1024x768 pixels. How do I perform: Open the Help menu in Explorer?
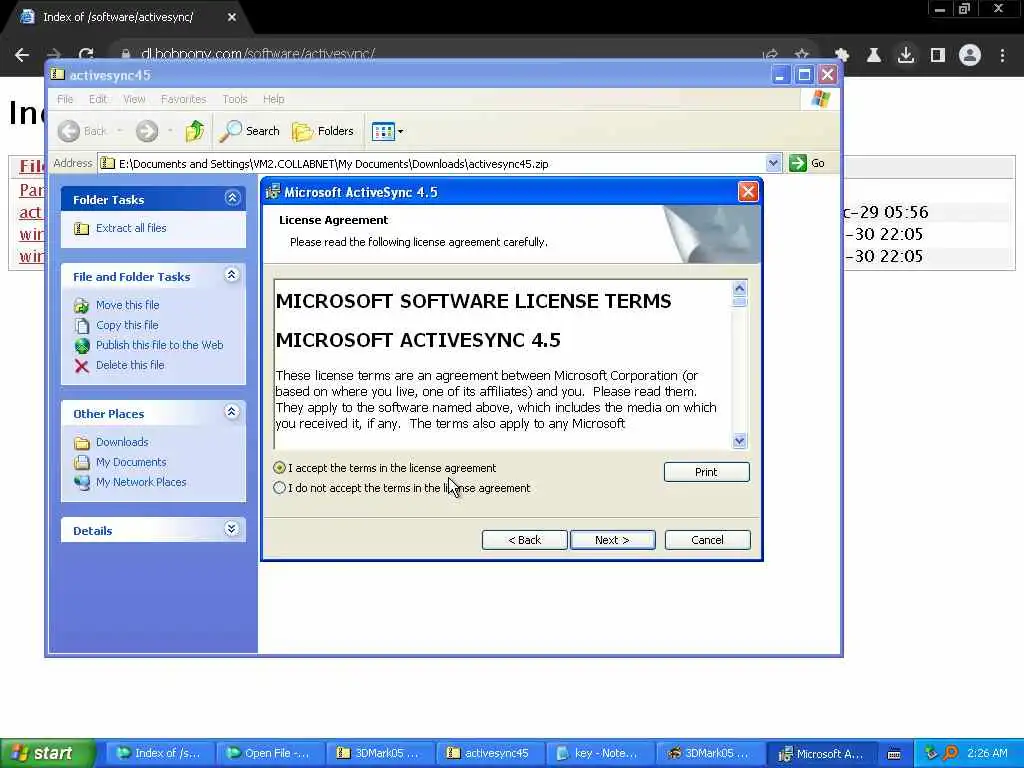[274, 99]
